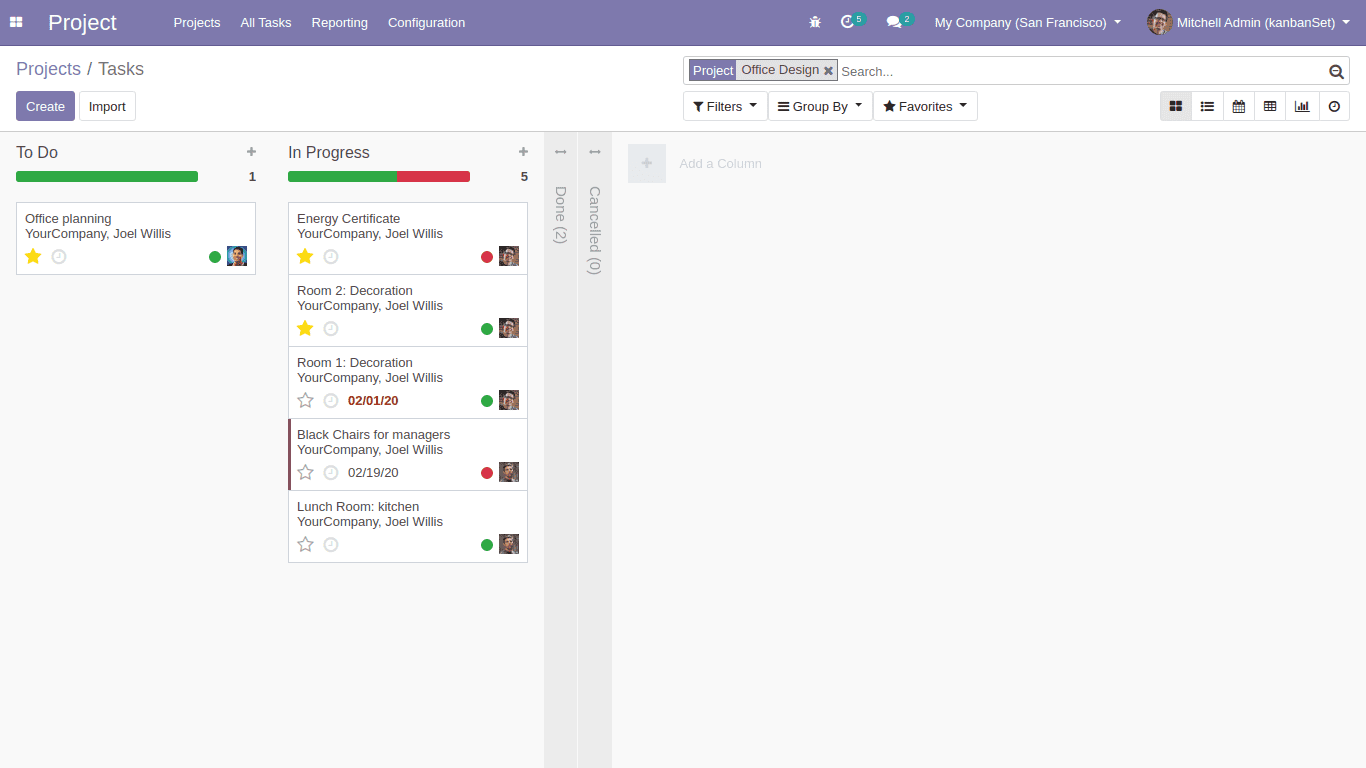Screen dimensions: 1366x768
Task: Open the activities clock notifications
Action: [848, 22]
